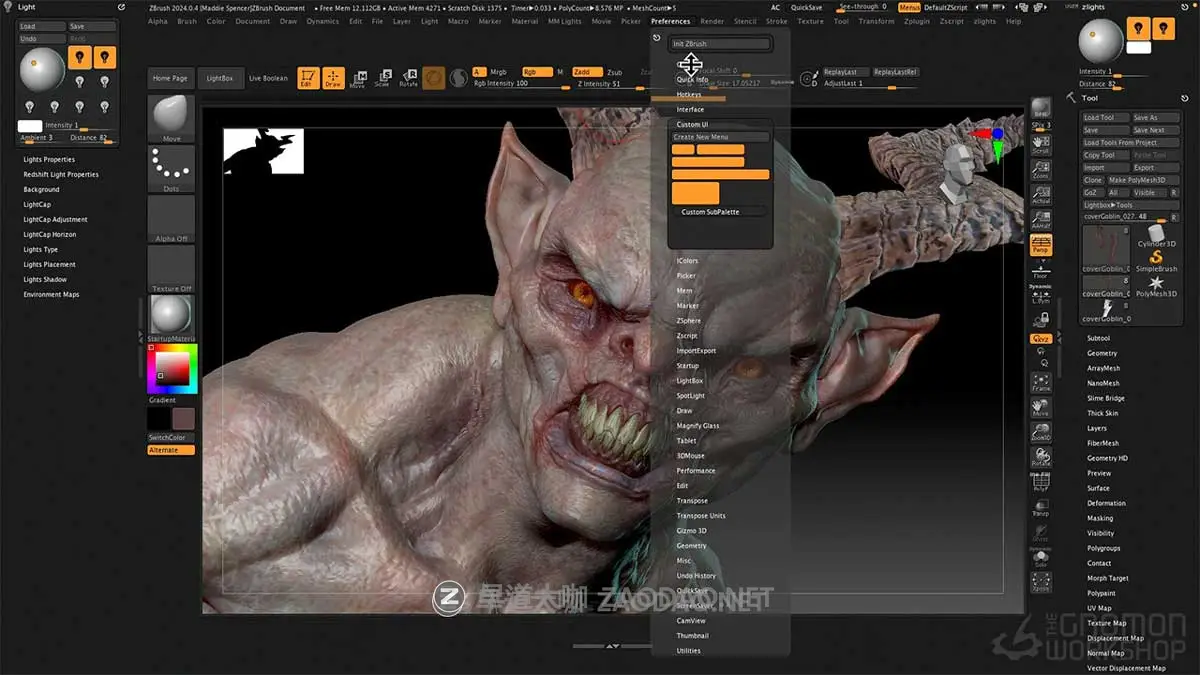Choose the Cylinder3D primitive in the Tool palette
This screenshot has width=1200, height=675.
1156,234
